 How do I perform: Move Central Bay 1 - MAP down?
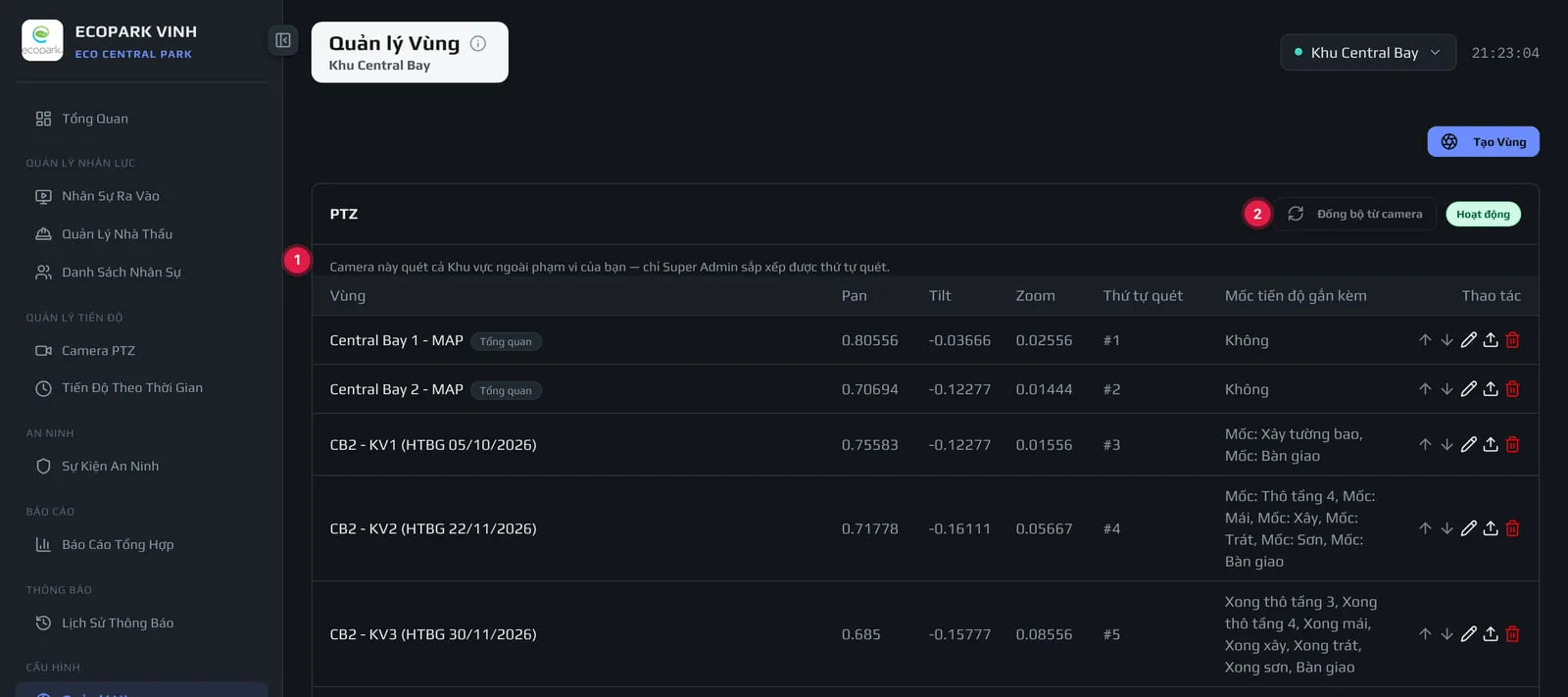click(1446, 340)
